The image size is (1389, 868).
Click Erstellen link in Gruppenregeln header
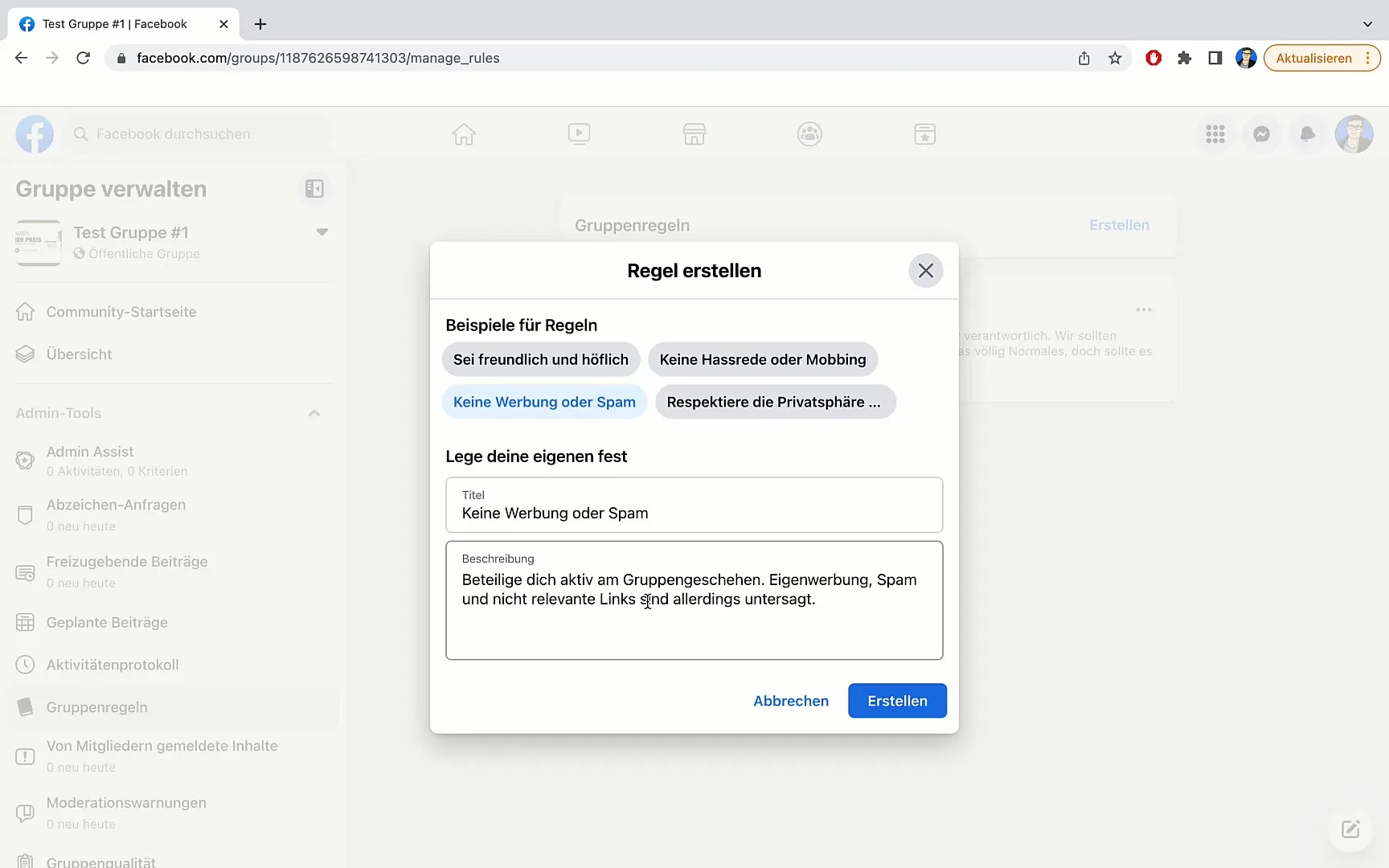click(x=1119, y=225)
